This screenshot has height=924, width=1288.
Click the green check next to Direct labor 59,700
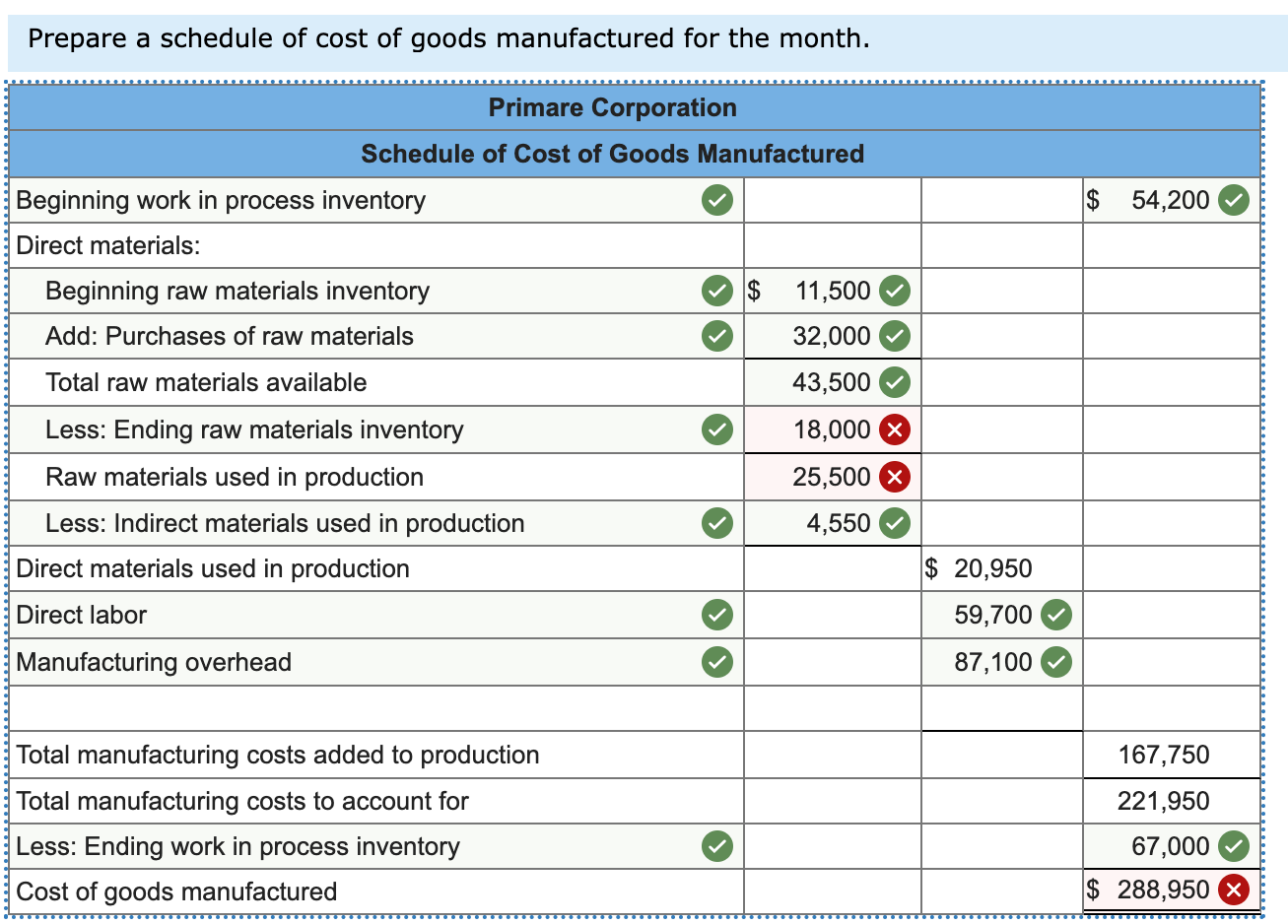pyautogui.click(x=1057, y=615)
